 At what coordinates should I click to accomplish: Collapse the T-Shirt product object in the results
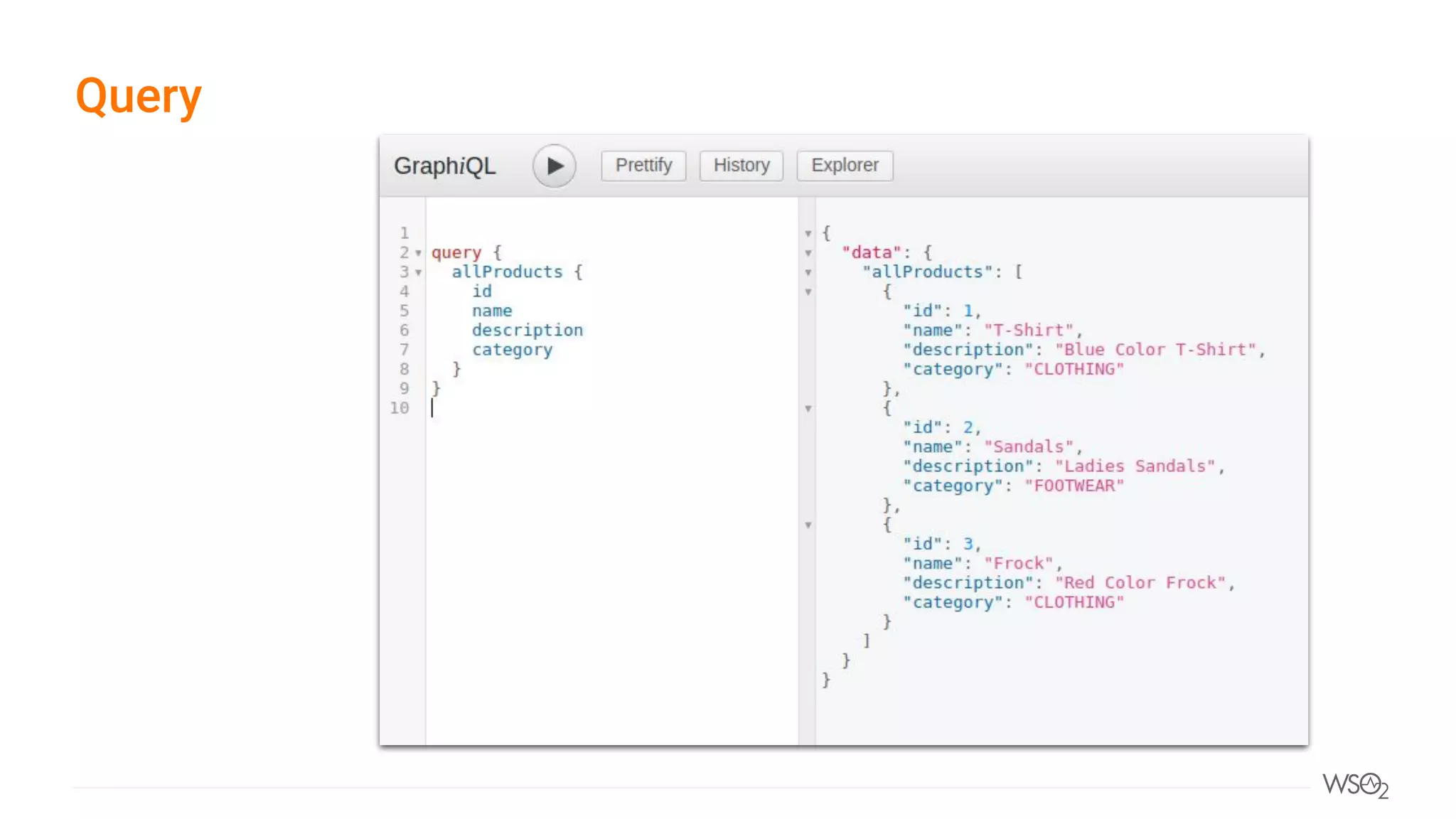pyautogui.click(x=808, y=291)
